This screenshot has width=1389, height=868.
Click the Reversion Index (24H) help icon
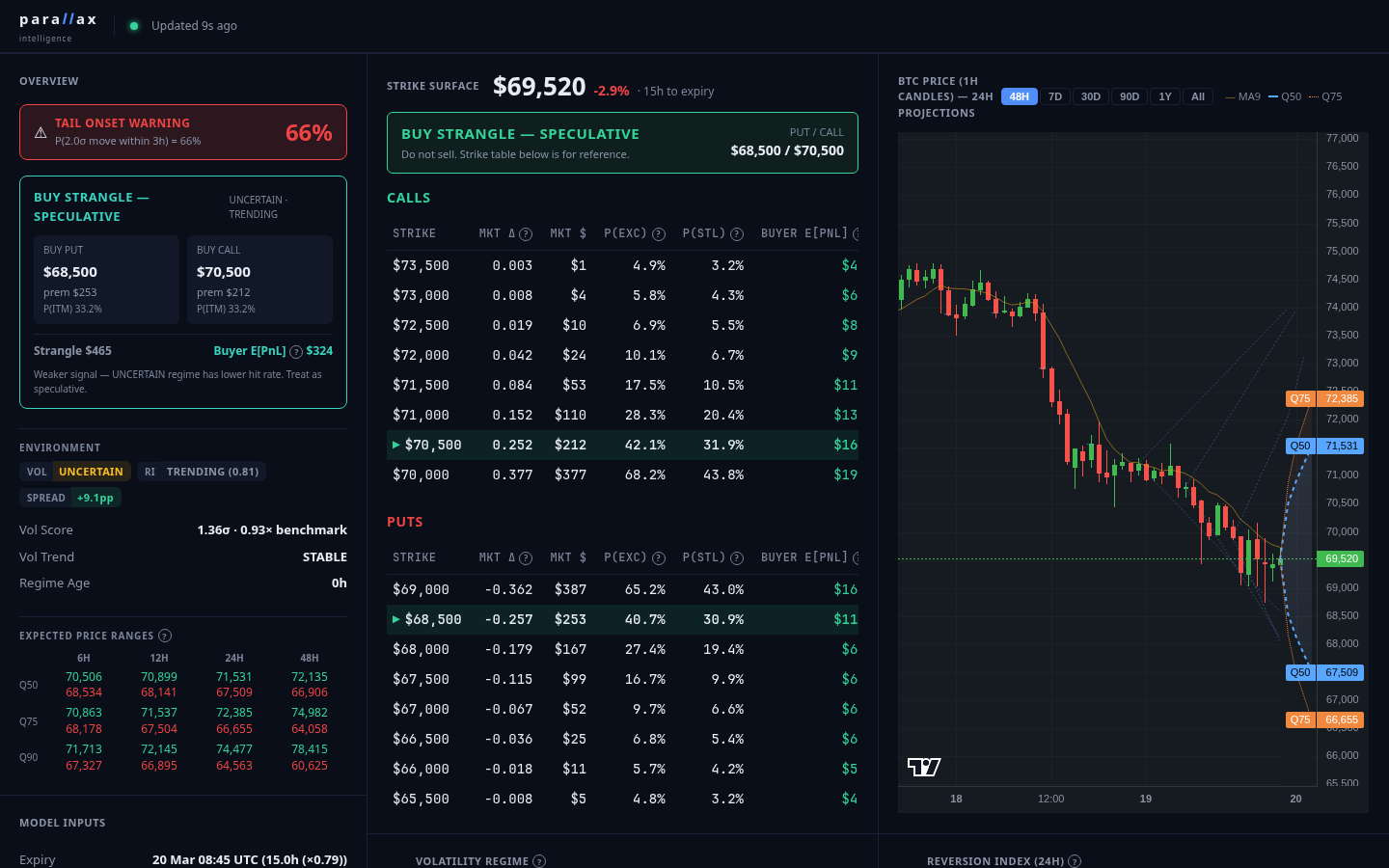pyautogui.click(x=1075, y=860)
